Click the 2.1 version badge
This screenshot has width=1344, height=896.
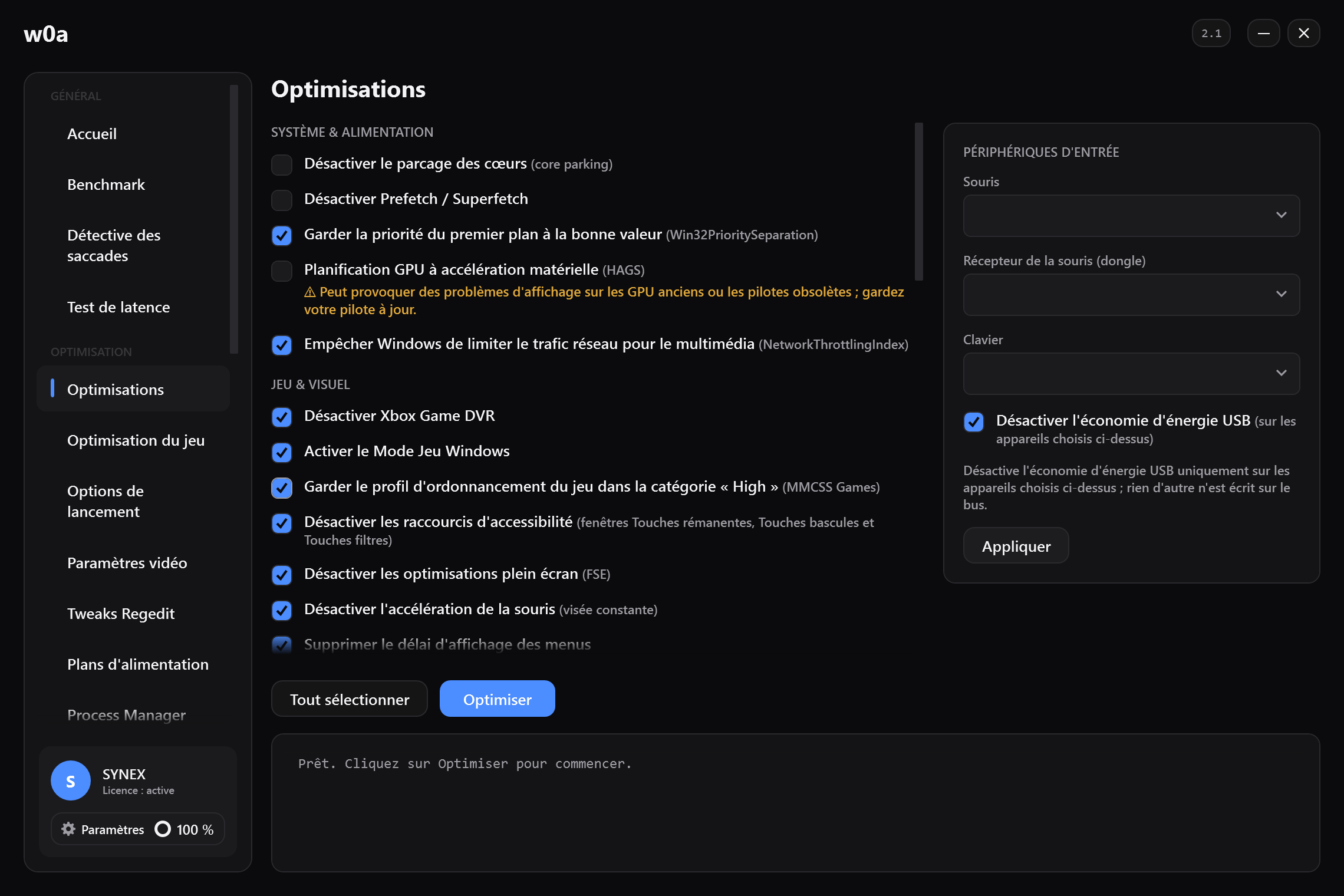pos(1211,33)
